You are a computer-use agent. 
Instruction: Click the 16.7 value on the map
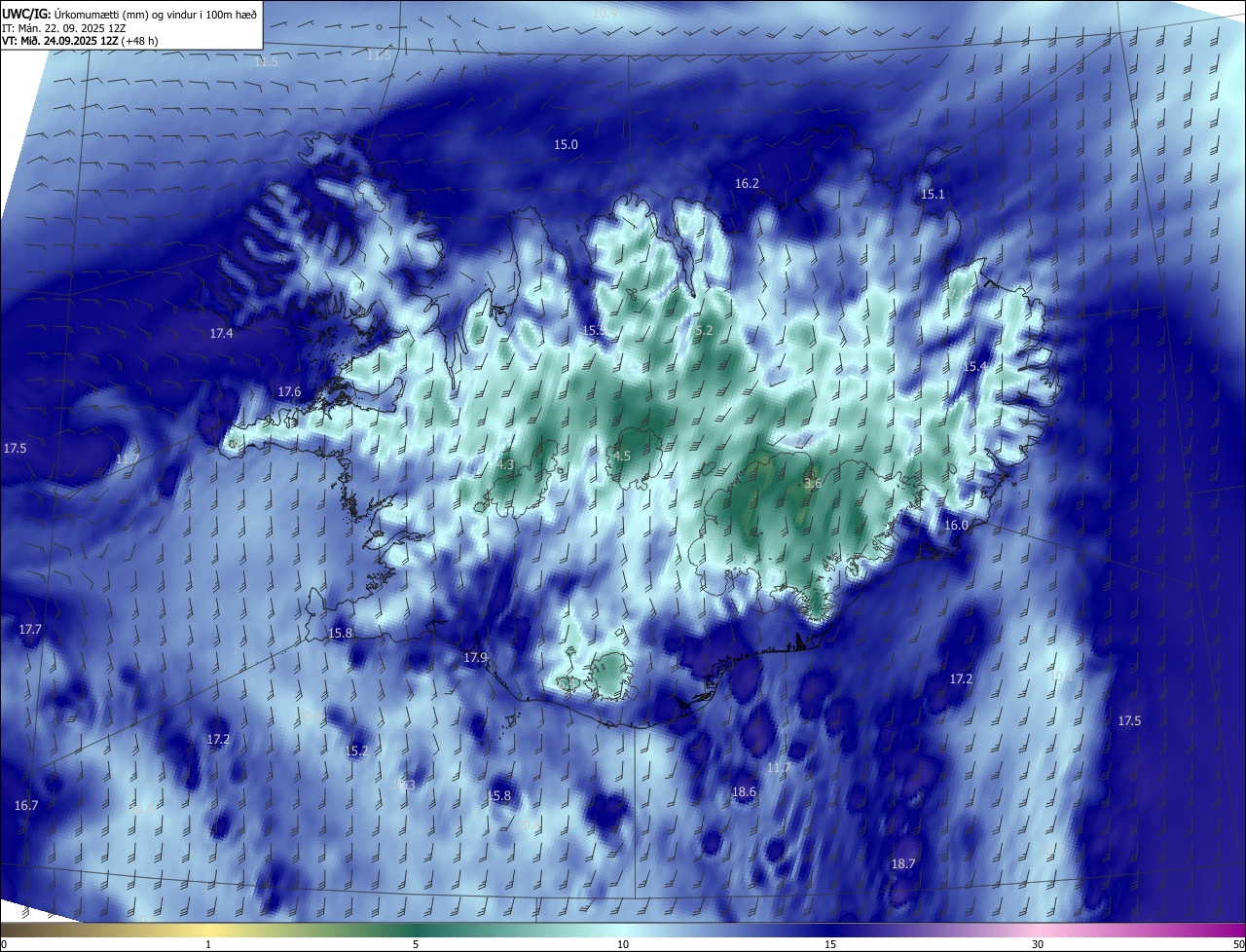(x=26, y=805)
